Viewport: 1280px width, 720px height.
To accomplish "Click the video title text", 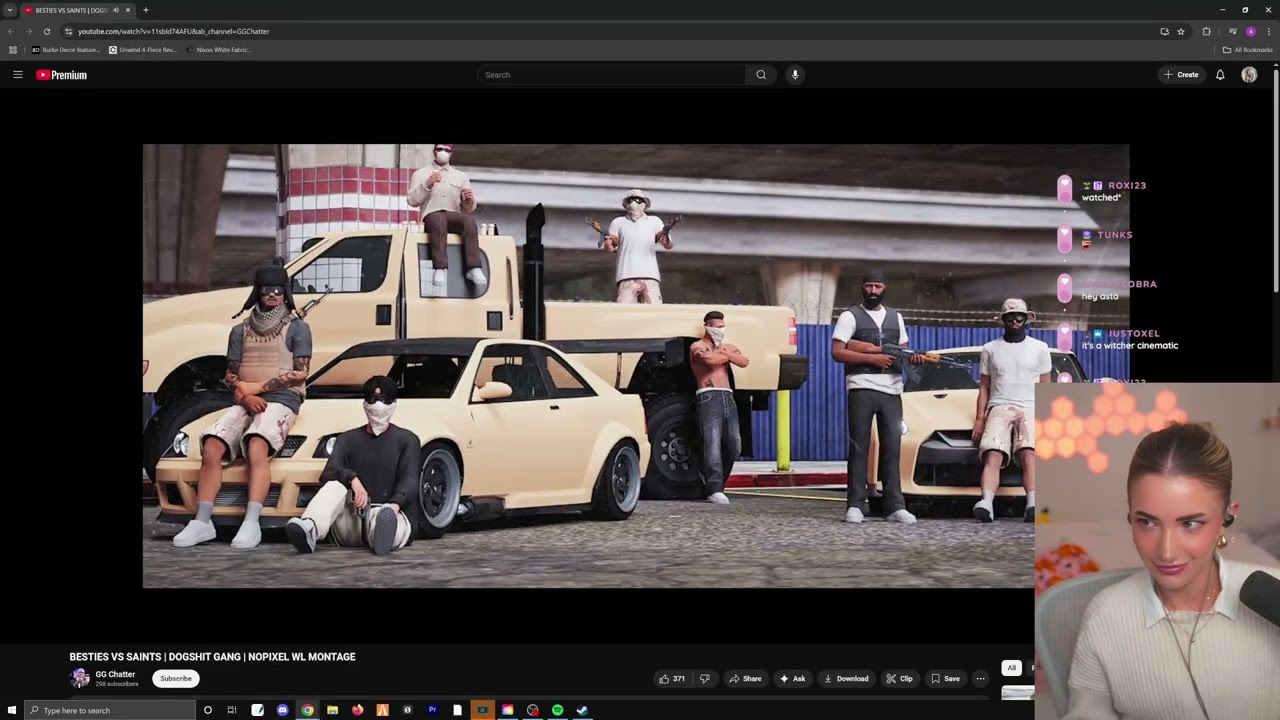I will (212, 657).
